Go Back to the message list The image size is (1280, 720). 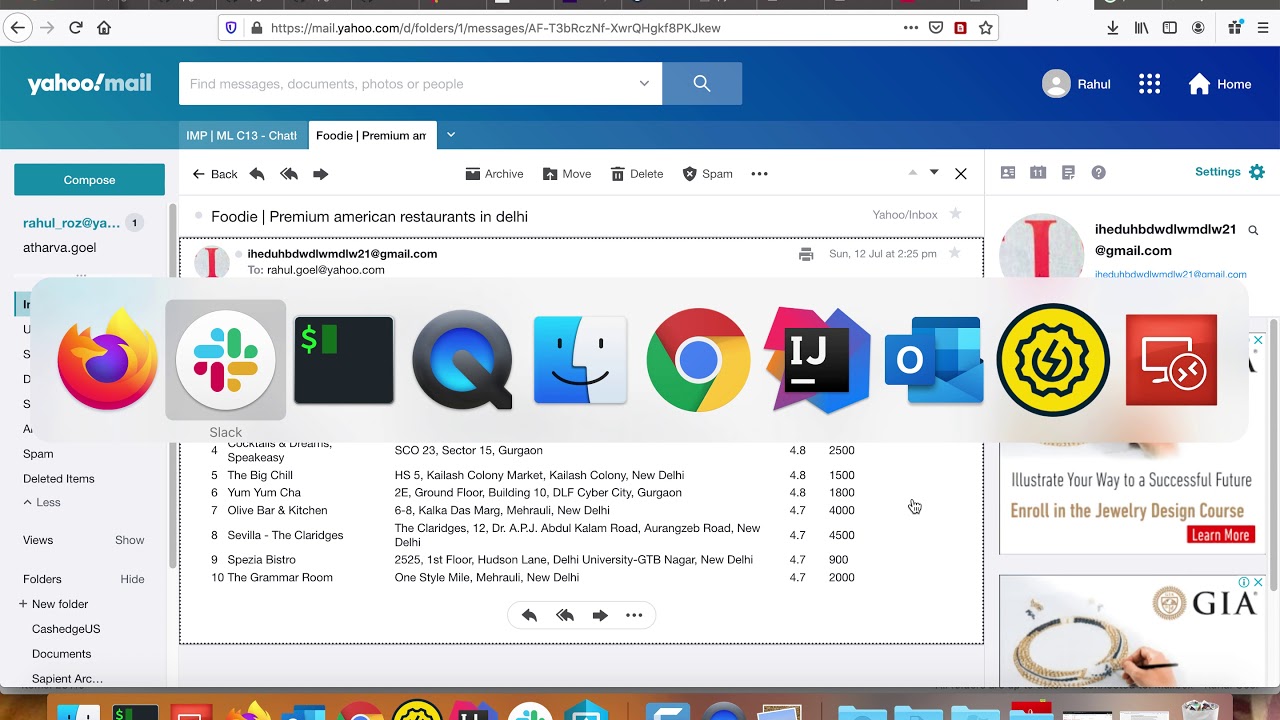pos(215,174)
